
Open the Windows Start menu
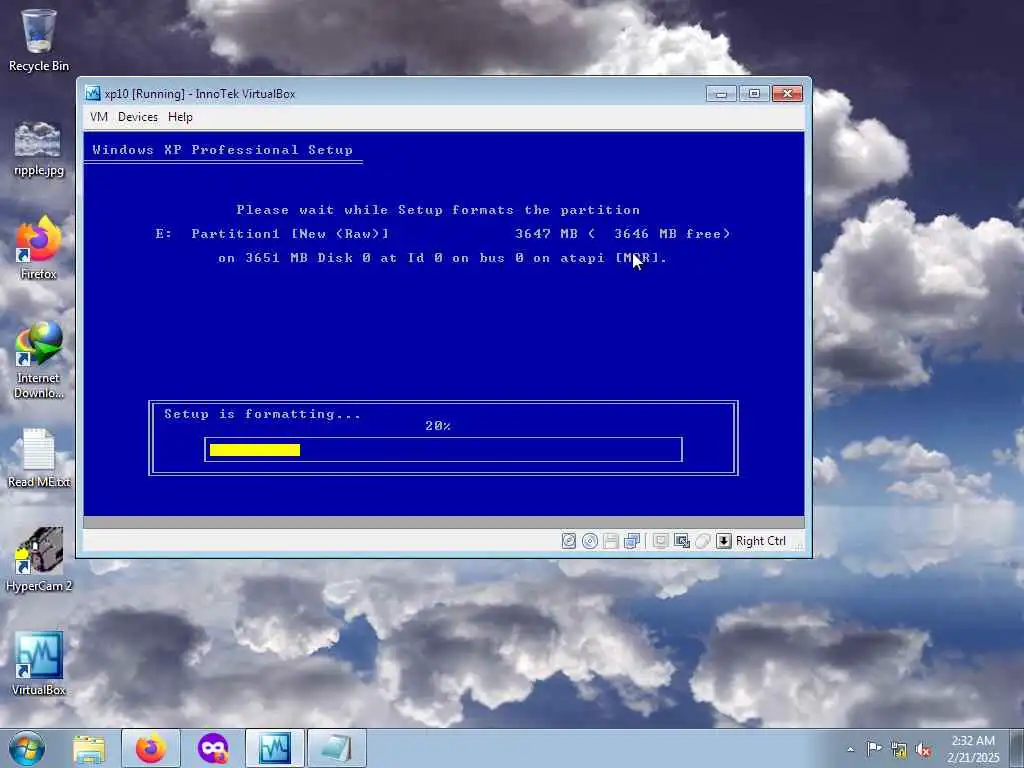point(27,748)
